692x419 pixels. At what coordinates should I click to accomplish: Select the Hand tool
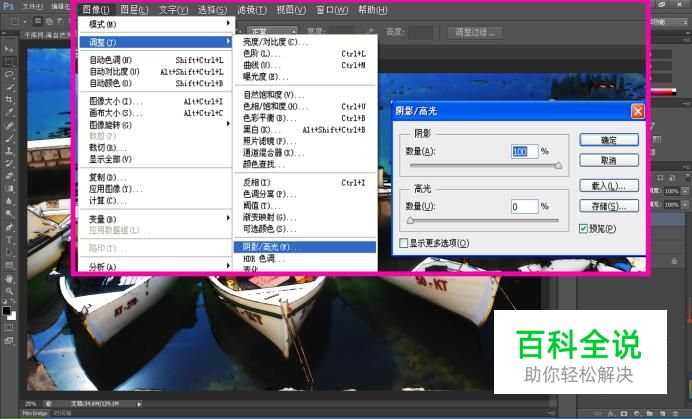(9, 279)
